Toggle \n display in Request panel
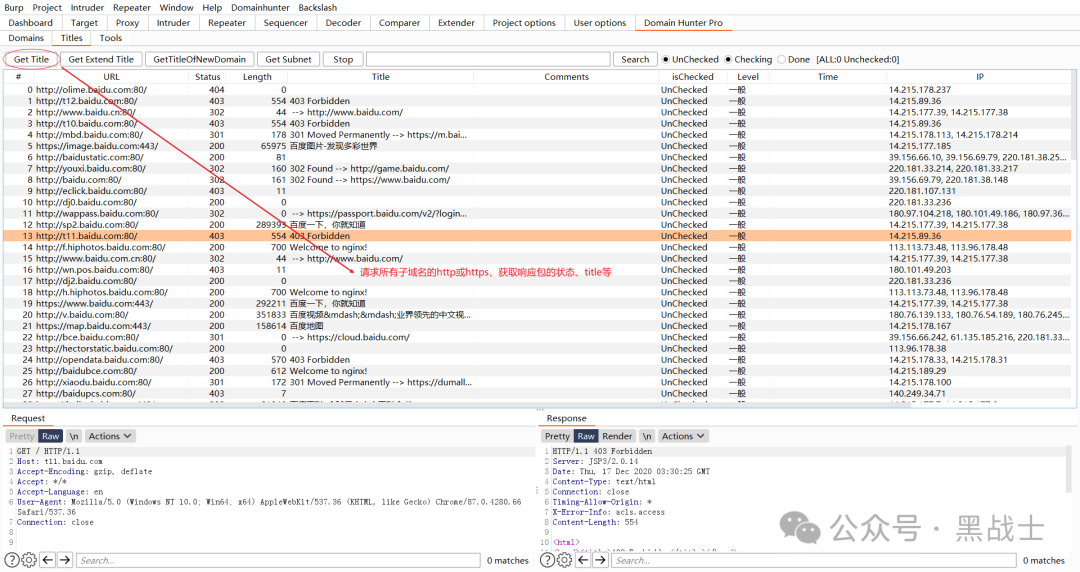Screen dimensions: 1080x572 [74, 436]
